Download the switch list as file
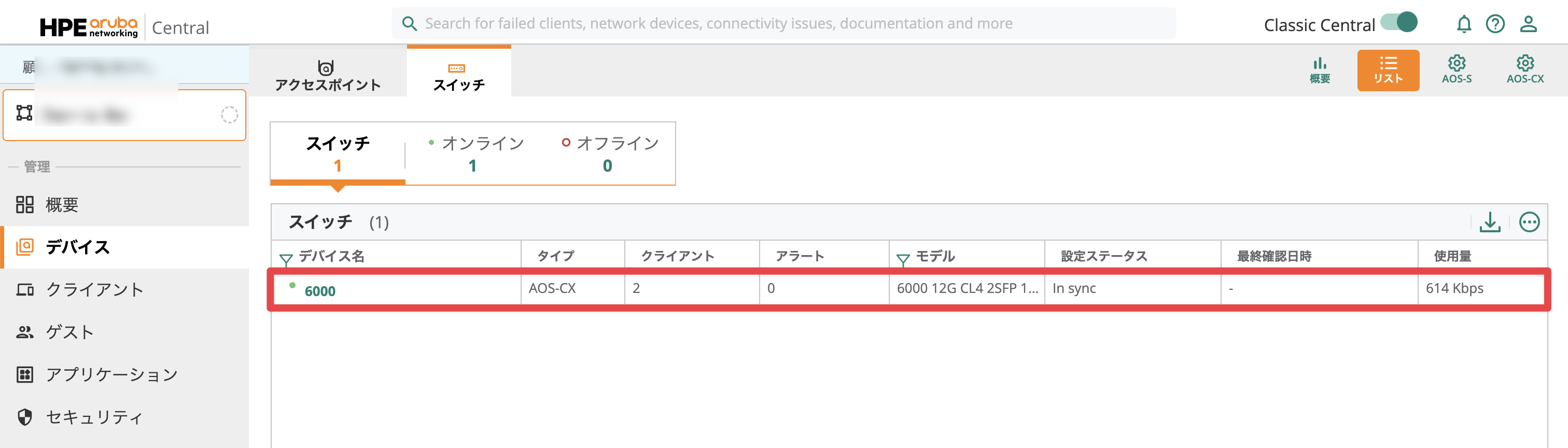The image size is (1568, 448). point(1490,222)
